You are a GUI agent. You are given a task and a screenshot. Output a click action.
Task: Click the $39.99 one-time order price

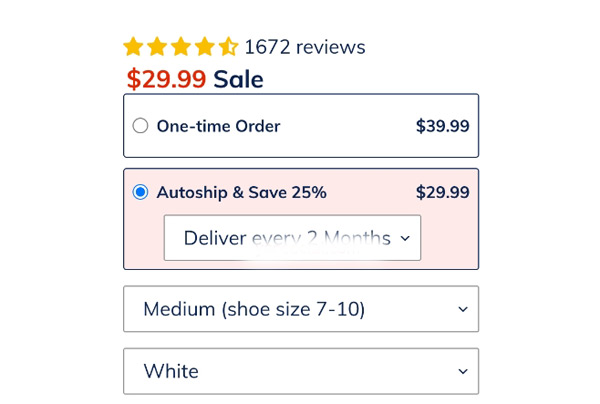point(442,126)
